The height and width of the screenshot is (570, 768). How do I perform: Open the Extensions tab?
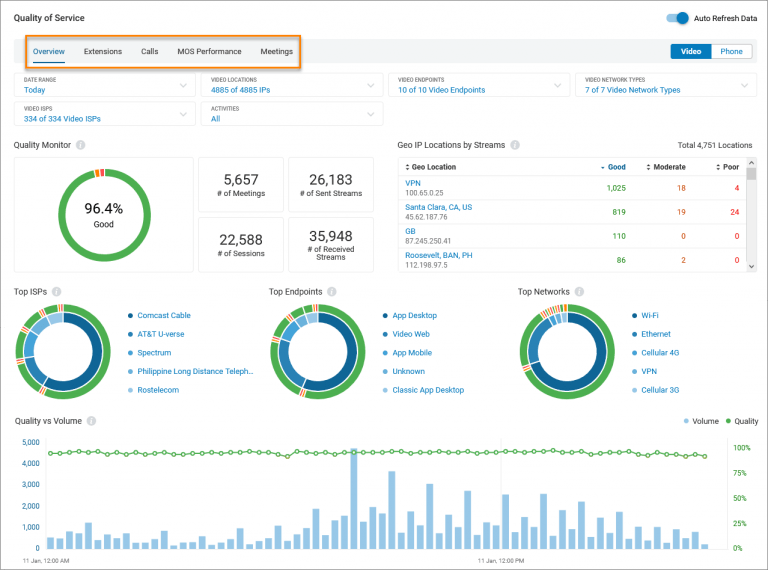pyautogui.click(x=103, y=51)
